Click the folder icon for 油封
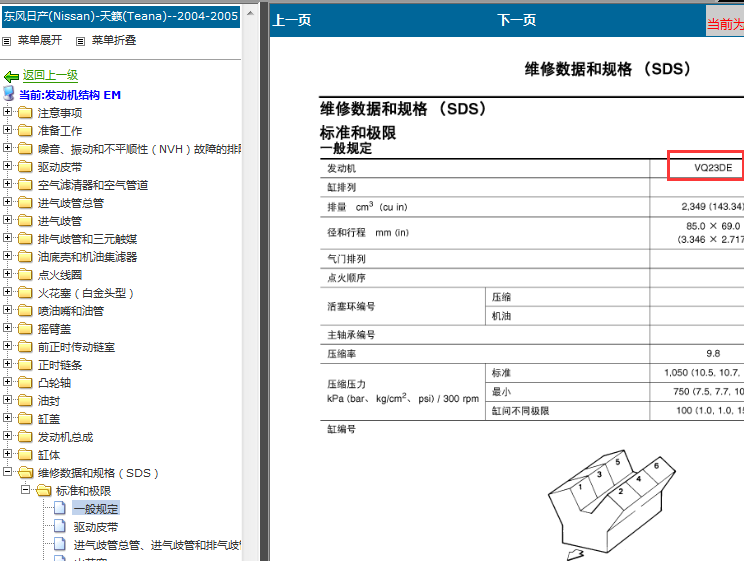Screen dimensions: 744x561 click(25, 401)
